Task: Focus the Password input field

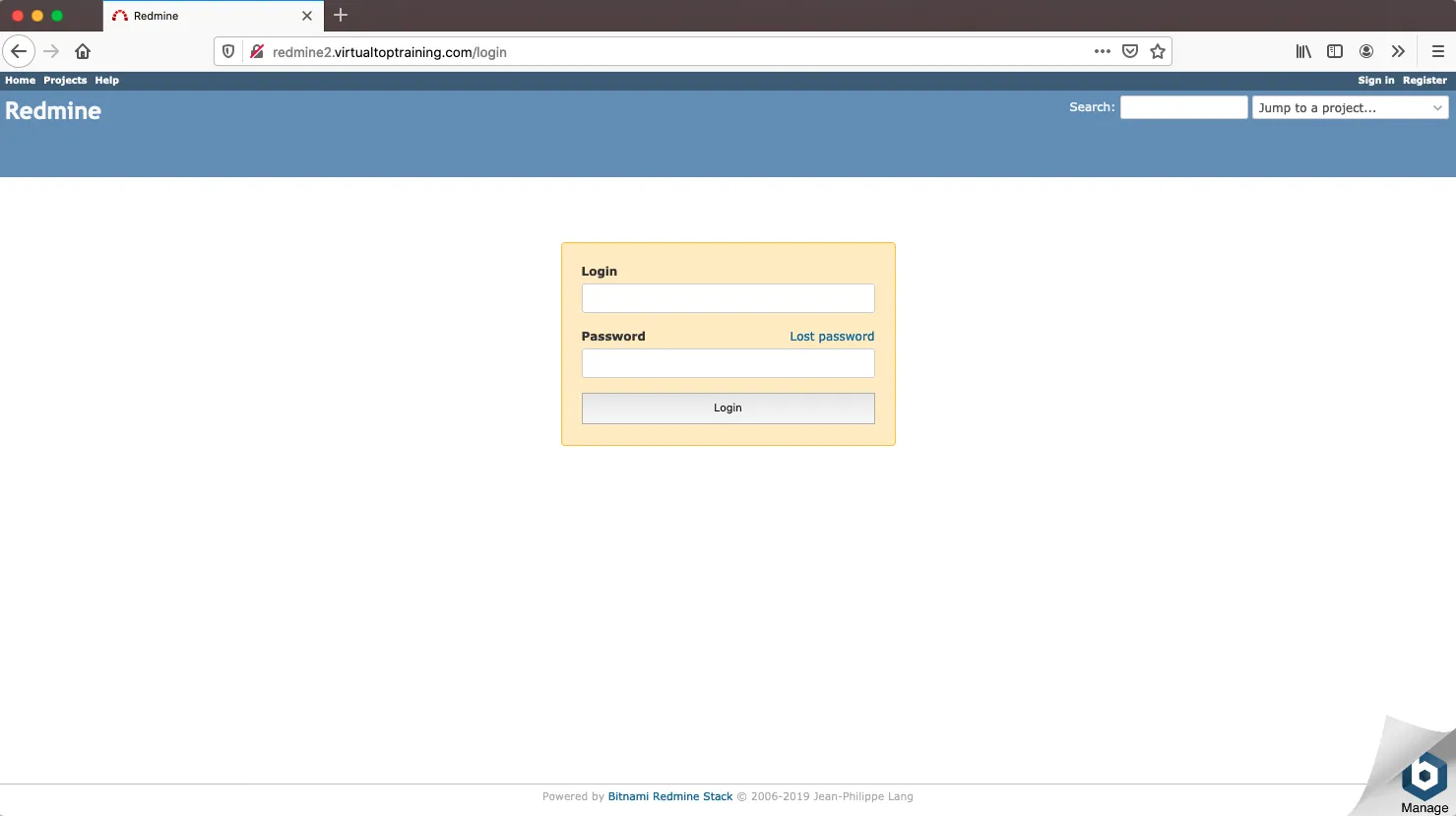Action: 728,363
